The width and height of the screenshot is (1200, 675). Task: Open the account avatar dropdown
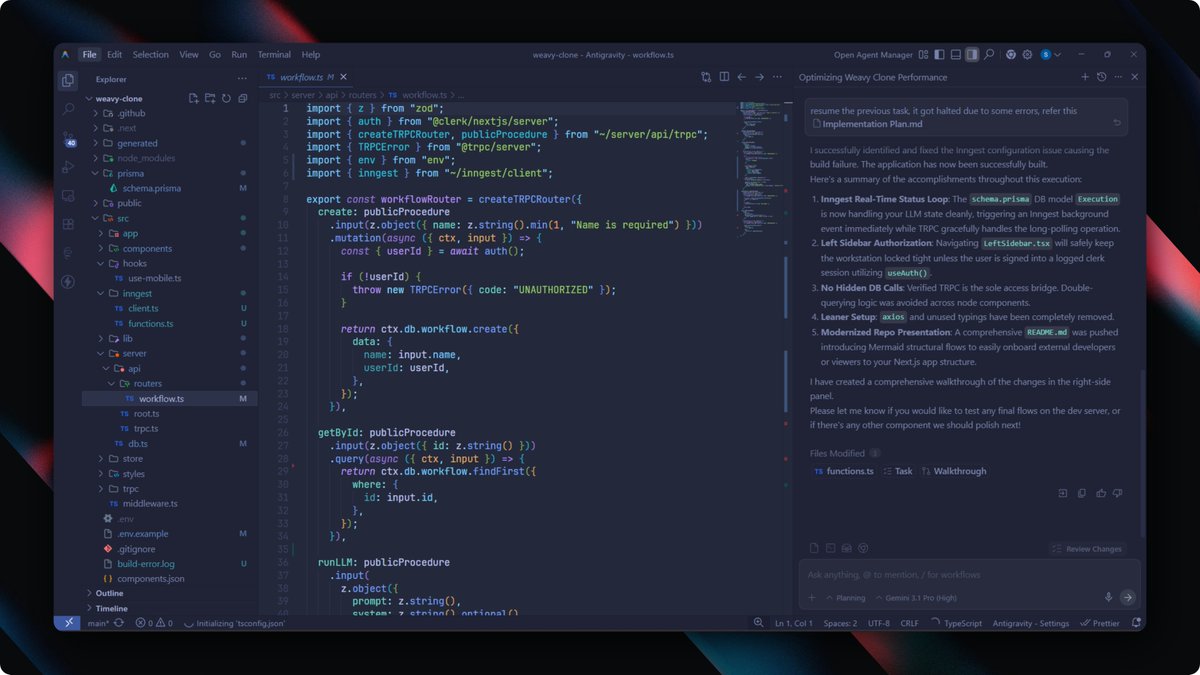point(1050,54)
